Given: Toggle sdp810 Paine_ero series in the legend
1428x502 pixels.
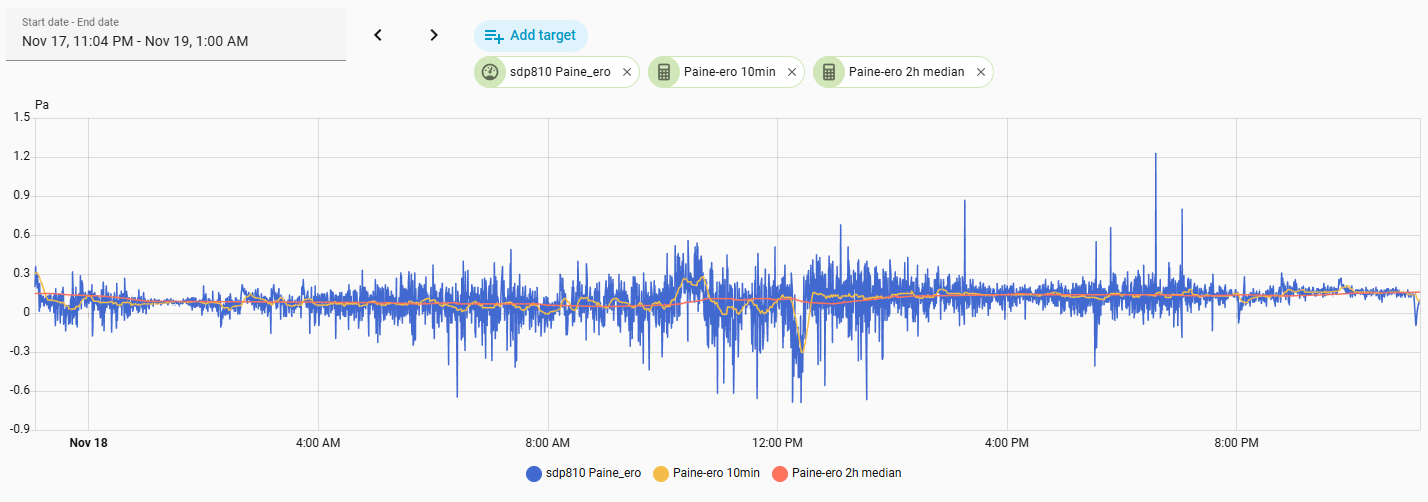Looking at the screenshot, I should coord(594,473).
